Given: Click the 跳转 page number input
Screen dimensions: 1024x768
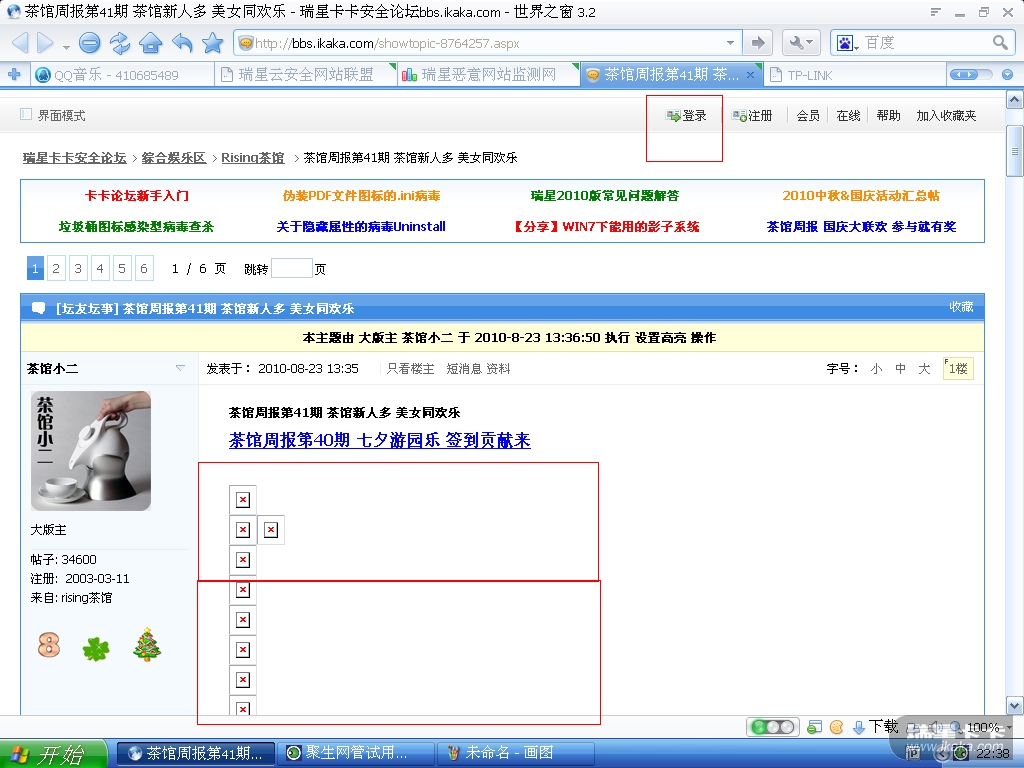Looking at the screenshot, I should click(x=291, y=268).
